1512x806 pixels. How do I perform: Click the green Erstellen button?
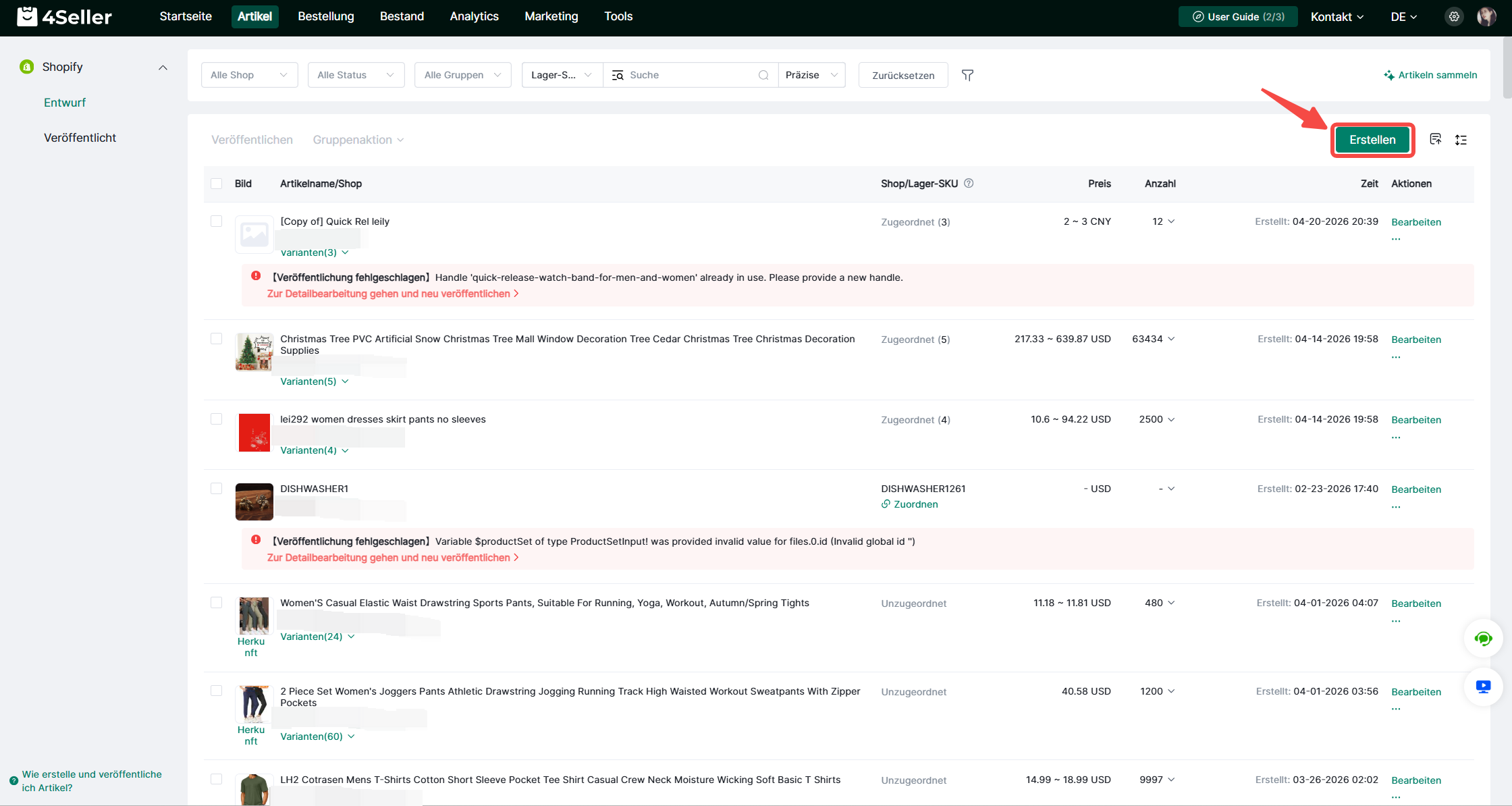pyautogui.click(x=1372, y=140)
